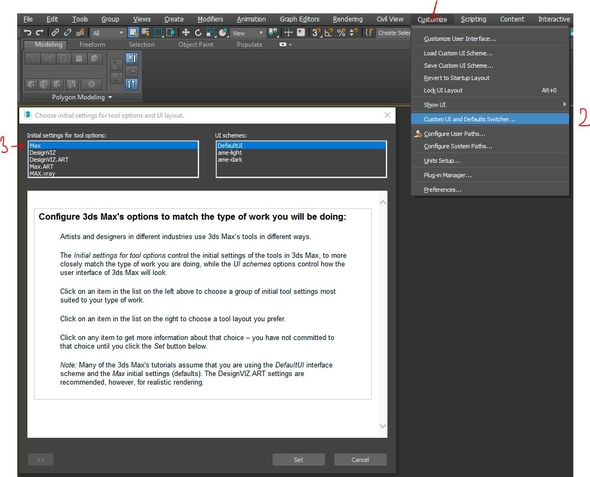Choose the Select Object tool
Screen dimensions: 590x477
click(133, 33)
